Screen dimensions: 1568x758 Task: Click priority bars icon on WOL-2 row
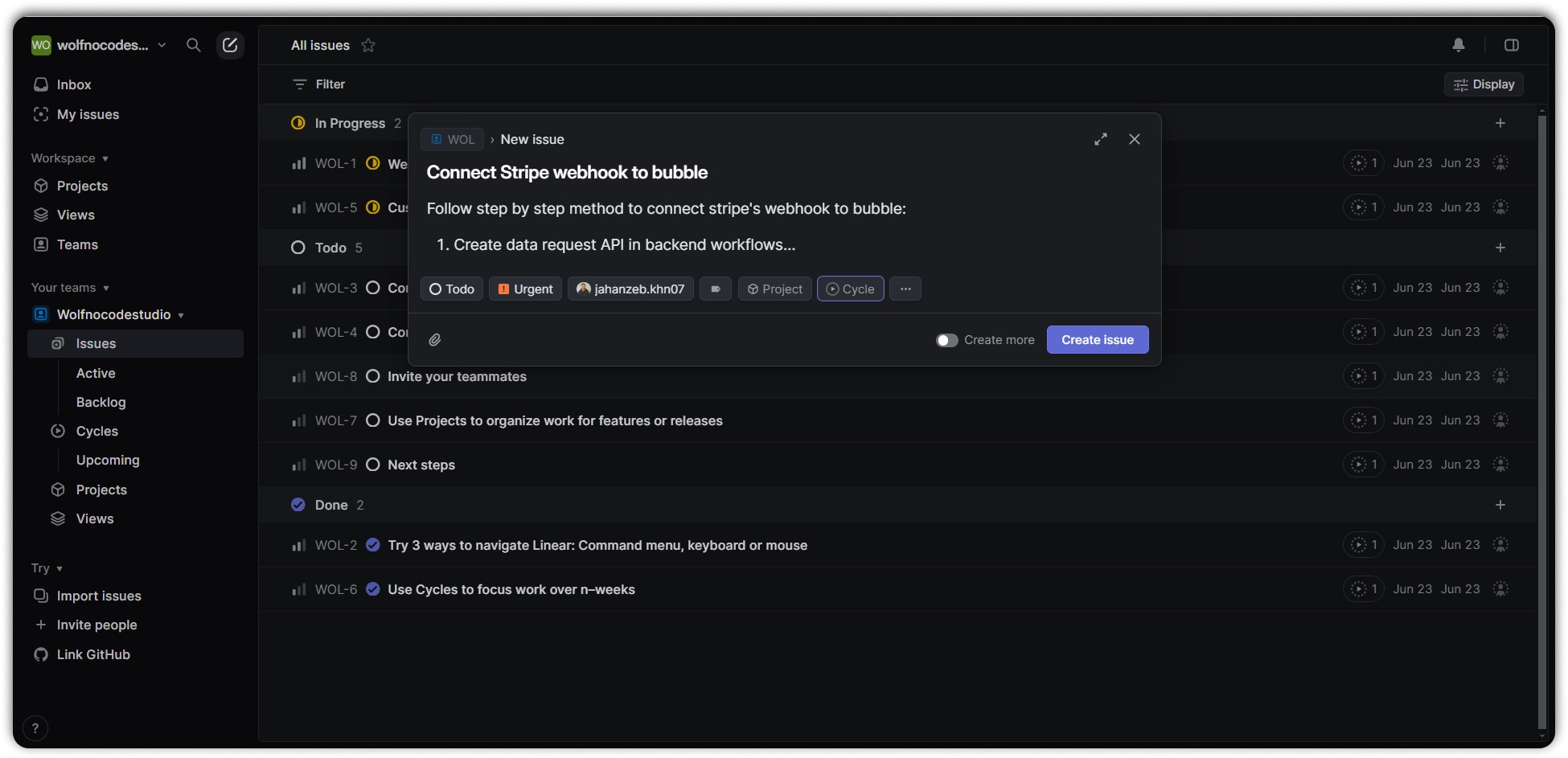tap(299, 545)
